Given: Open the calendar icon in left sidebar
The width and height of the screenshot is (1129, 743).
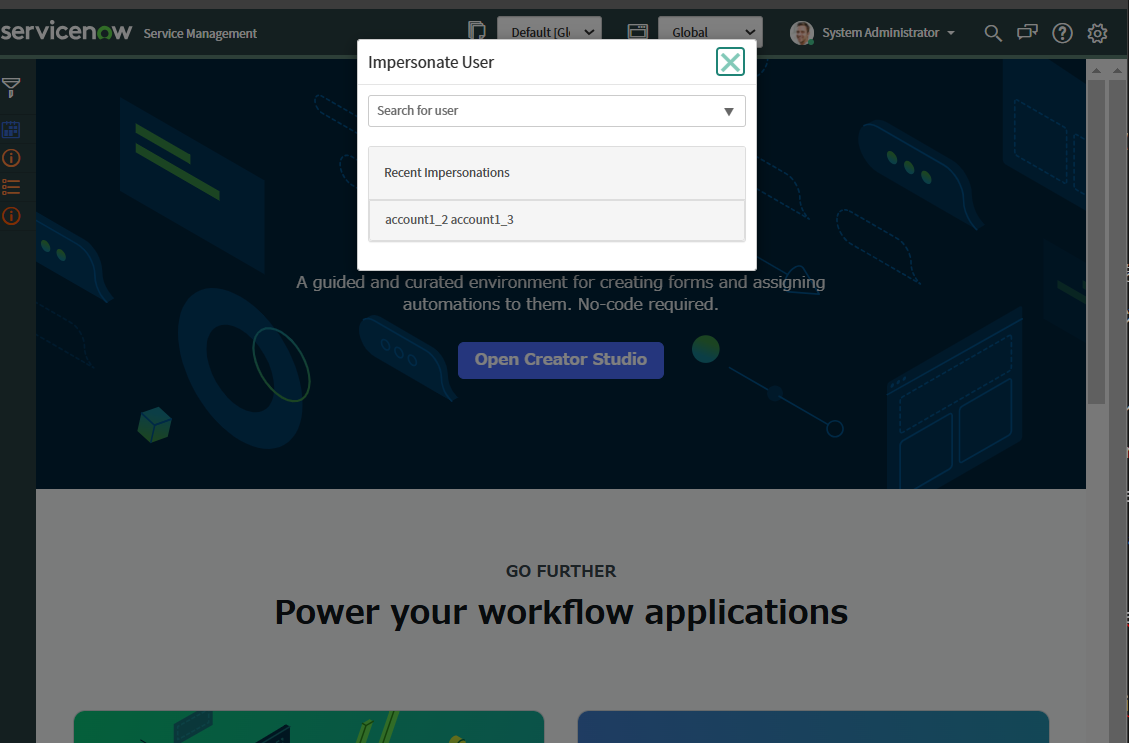Looking at the screenshot, I should coord(11,129).
